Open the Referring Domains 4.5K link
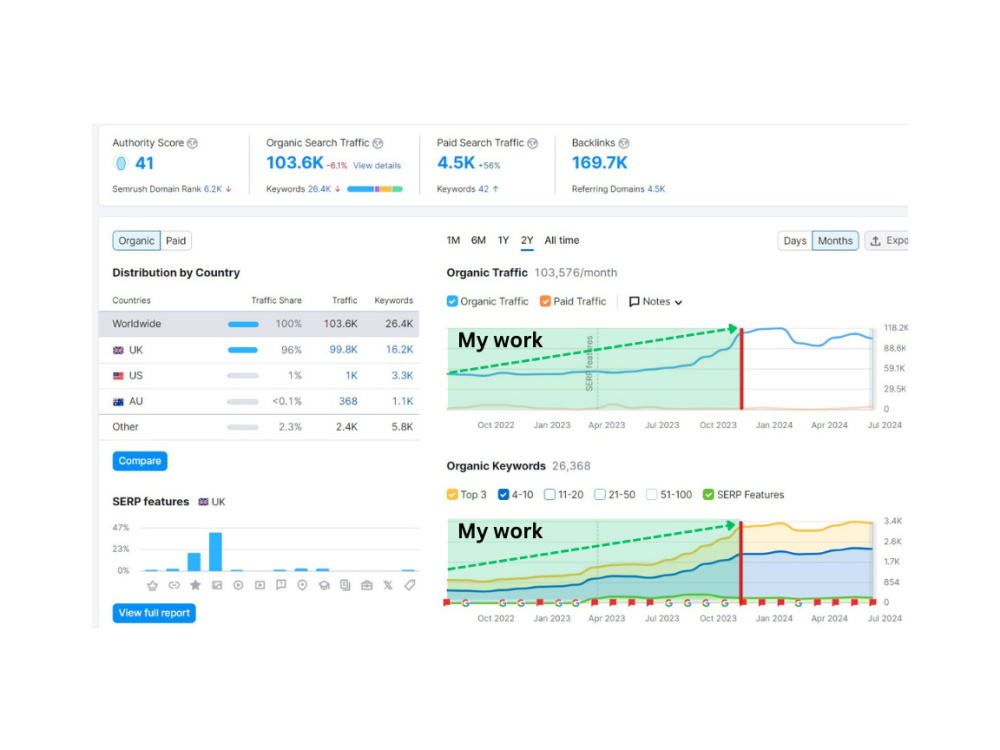 point(656,189)
